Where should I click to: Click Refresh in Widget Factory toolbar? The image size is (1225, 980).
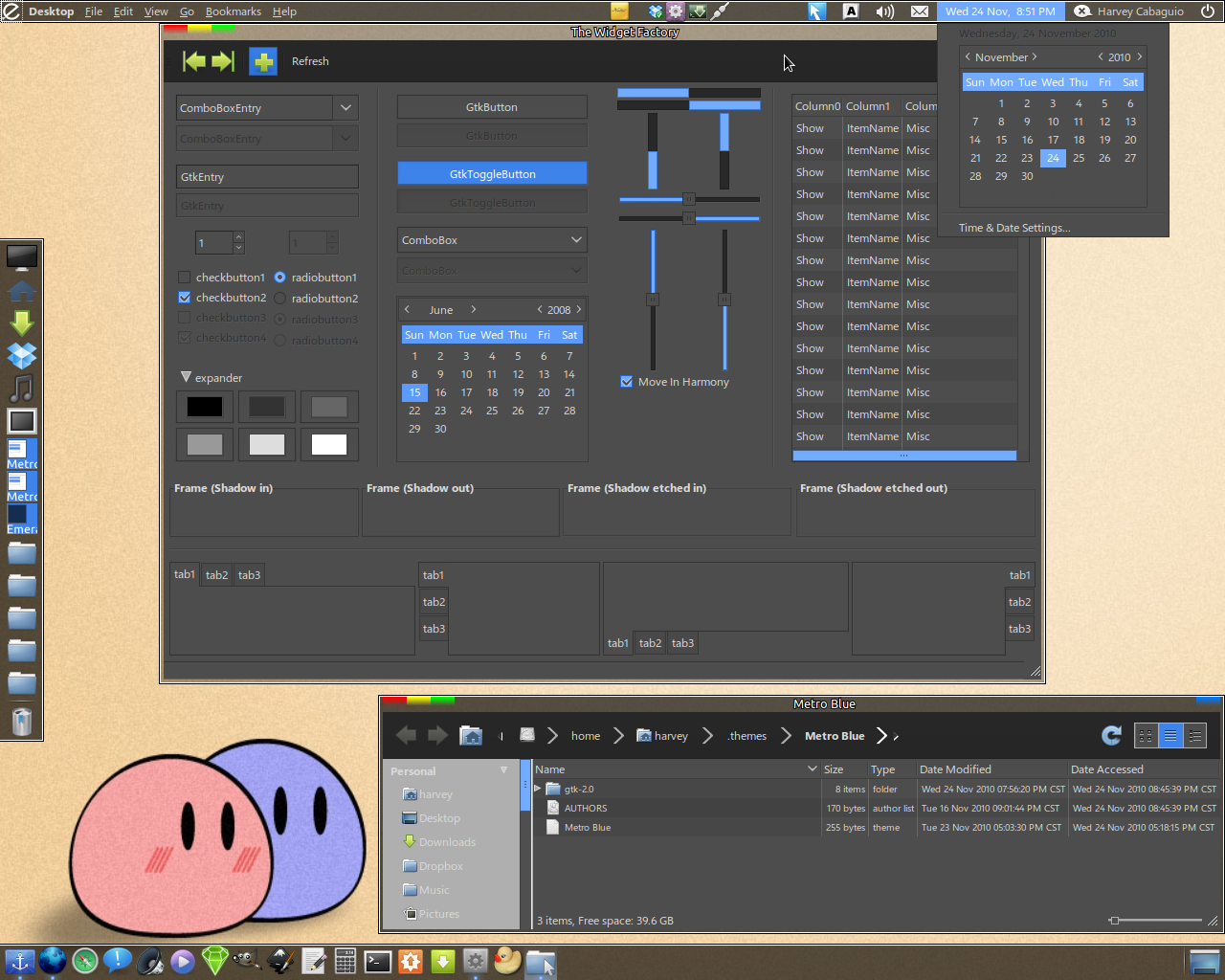310,61
